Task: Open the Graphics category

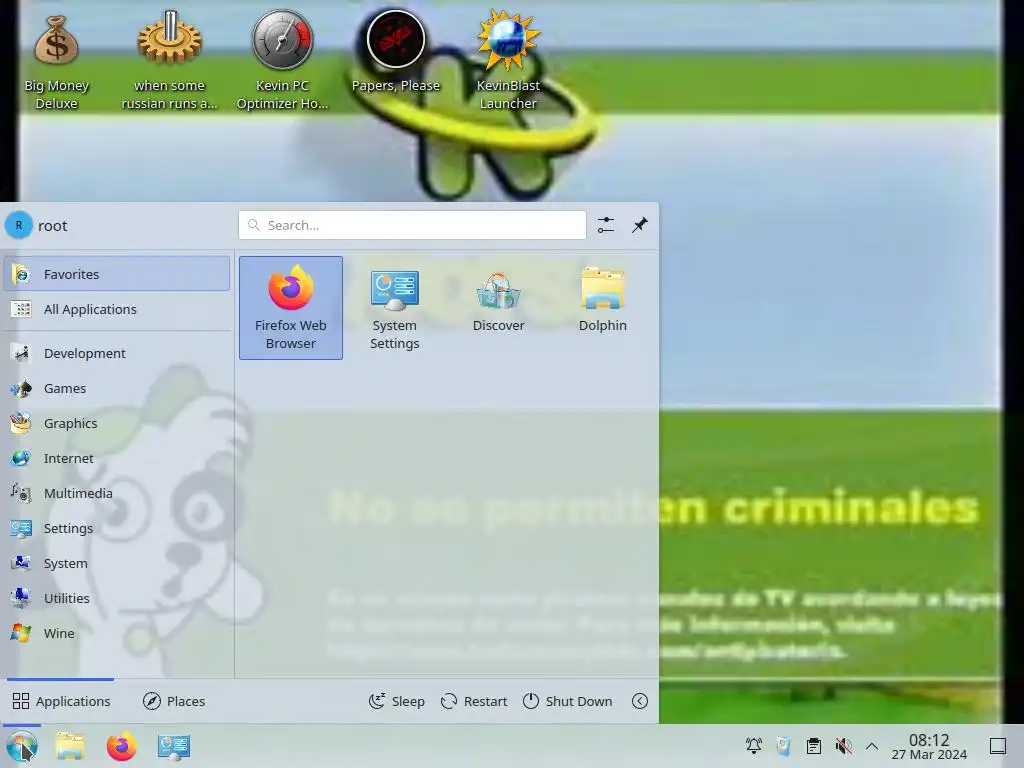Action: coord(117,423)
